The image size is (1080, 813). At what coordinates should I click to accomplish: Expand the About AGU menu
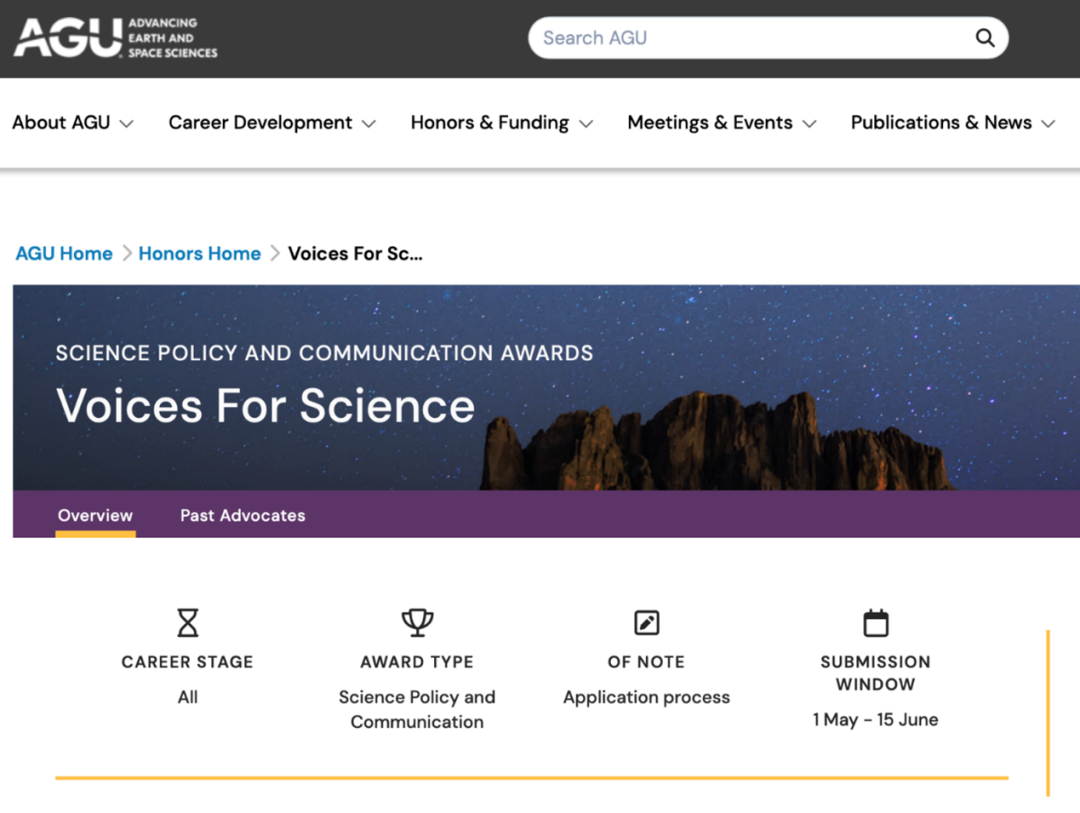pos(72,123)
